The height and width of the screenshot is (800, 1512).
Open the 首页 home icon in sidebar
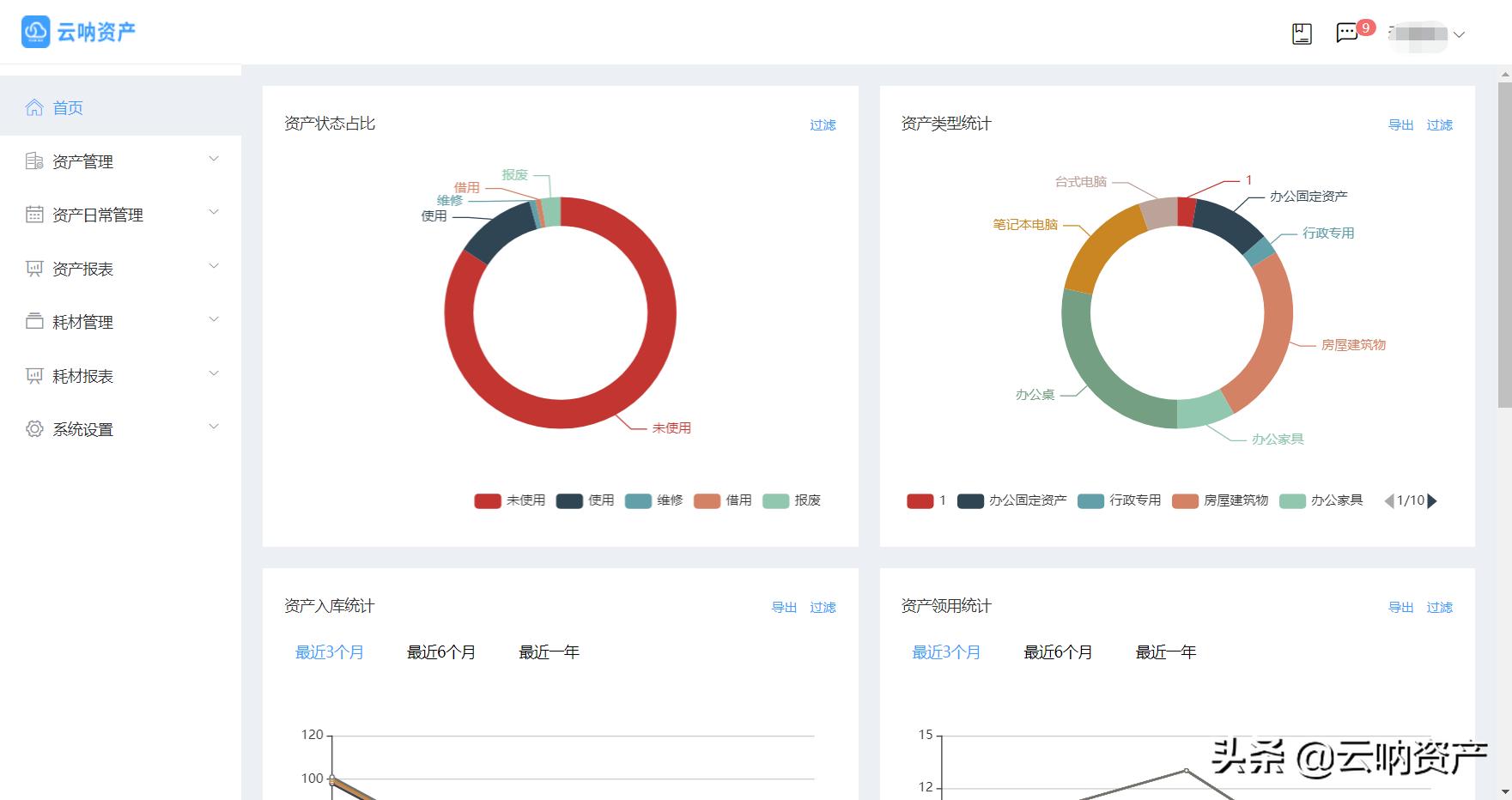[34, 106]
